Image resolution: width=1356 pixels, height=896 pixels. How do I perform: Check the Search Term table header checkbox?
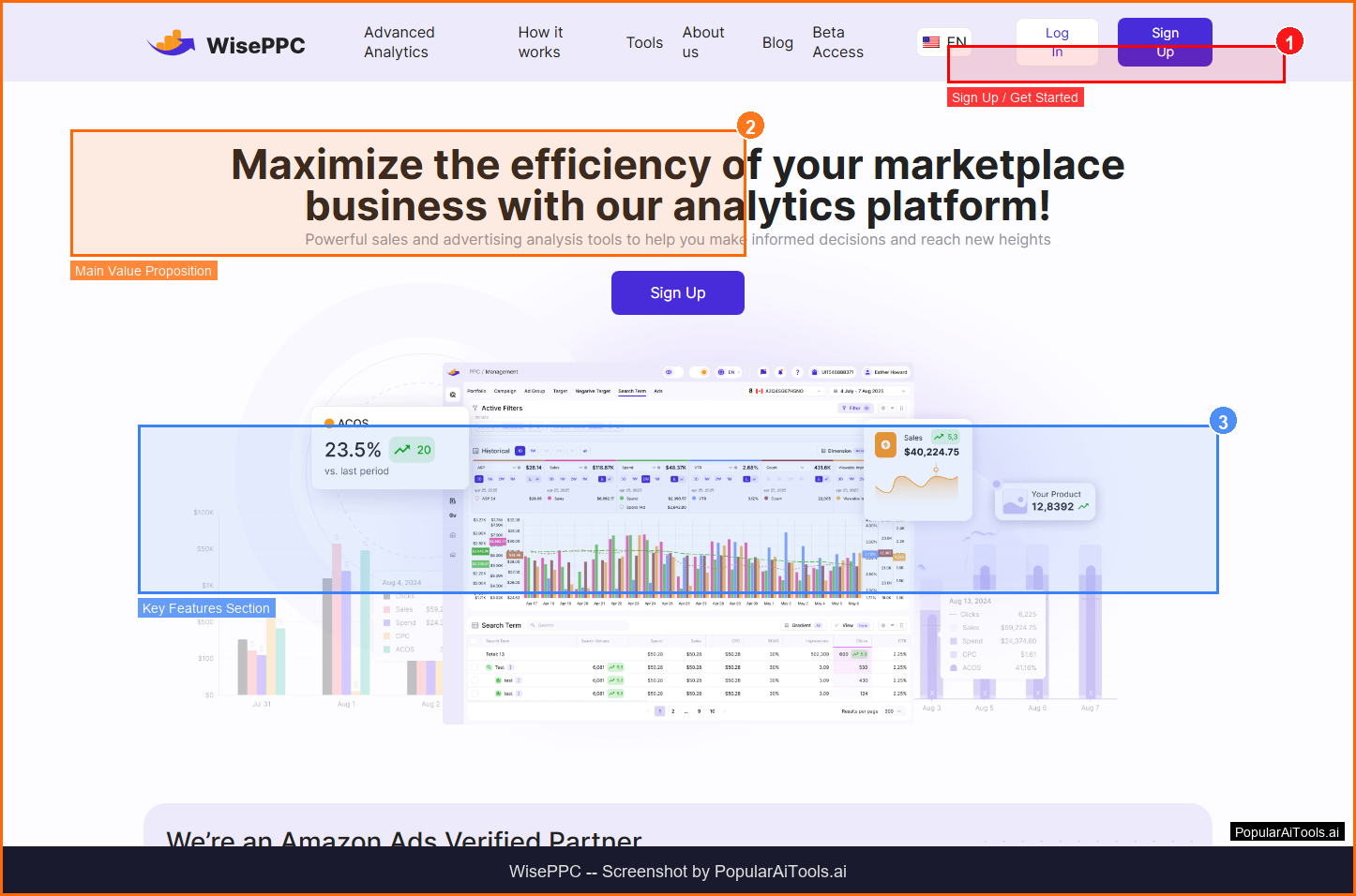click(x=475, y=641)
